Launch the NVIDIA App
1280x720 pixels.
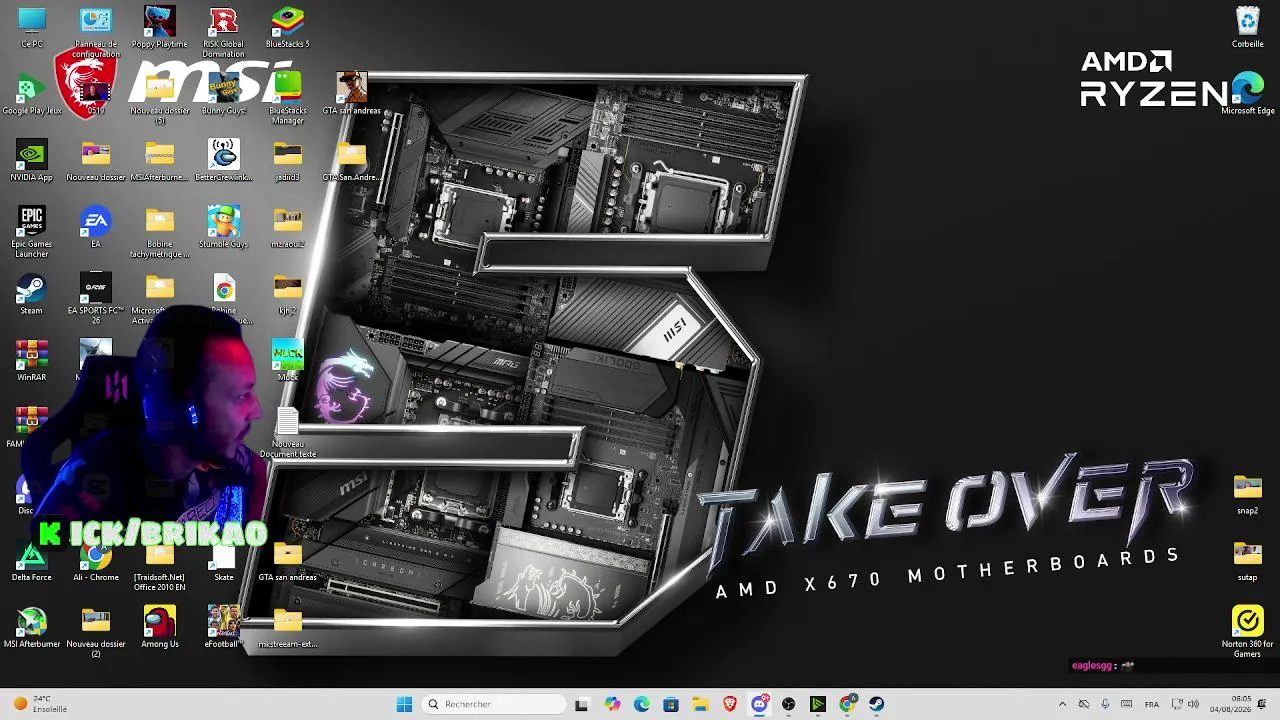tap(32, 161)
